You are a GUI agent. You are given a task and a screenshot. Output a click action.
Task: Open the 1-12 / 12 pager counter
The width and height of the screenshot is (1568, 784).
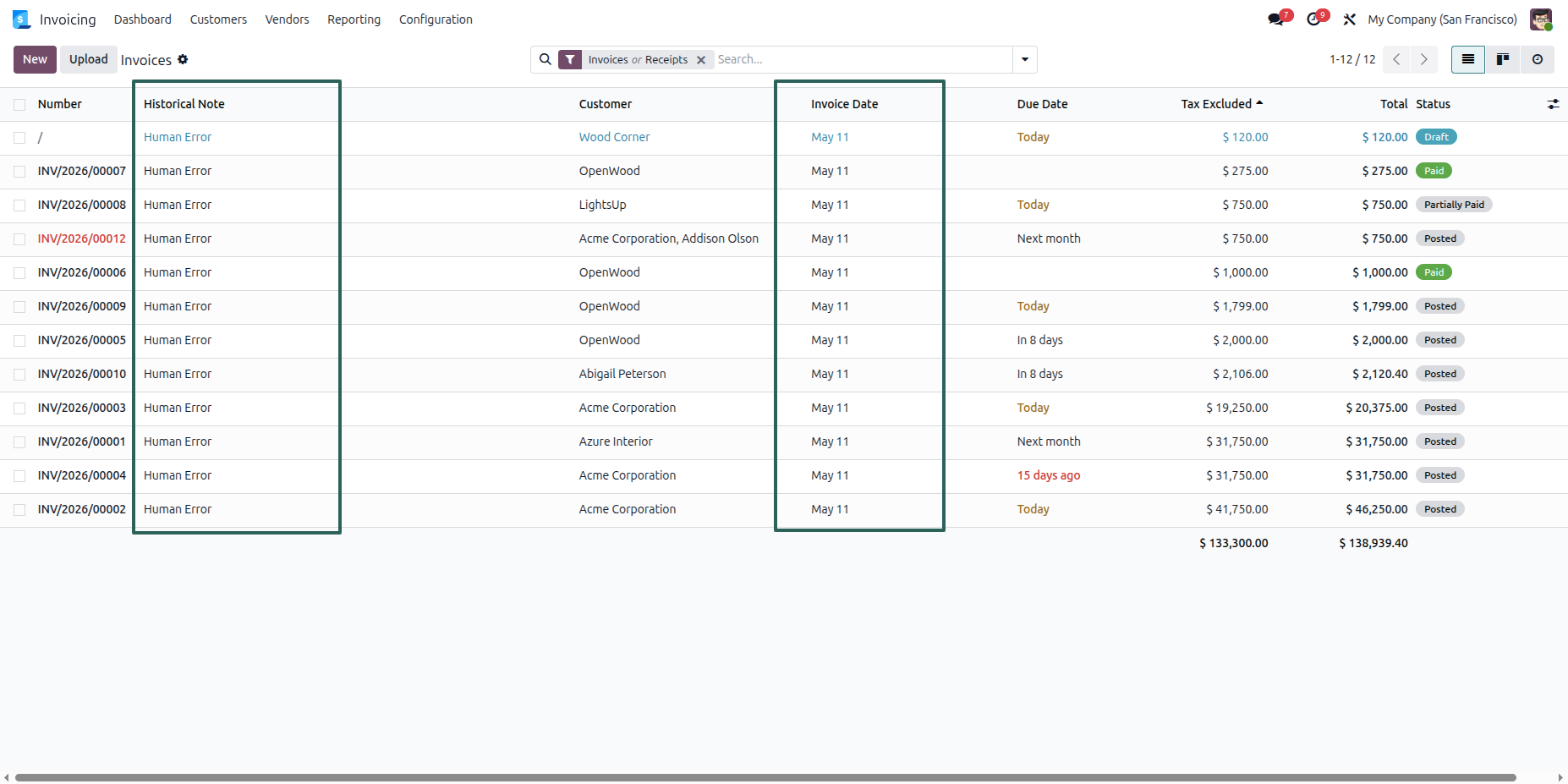coord(1352,59)
